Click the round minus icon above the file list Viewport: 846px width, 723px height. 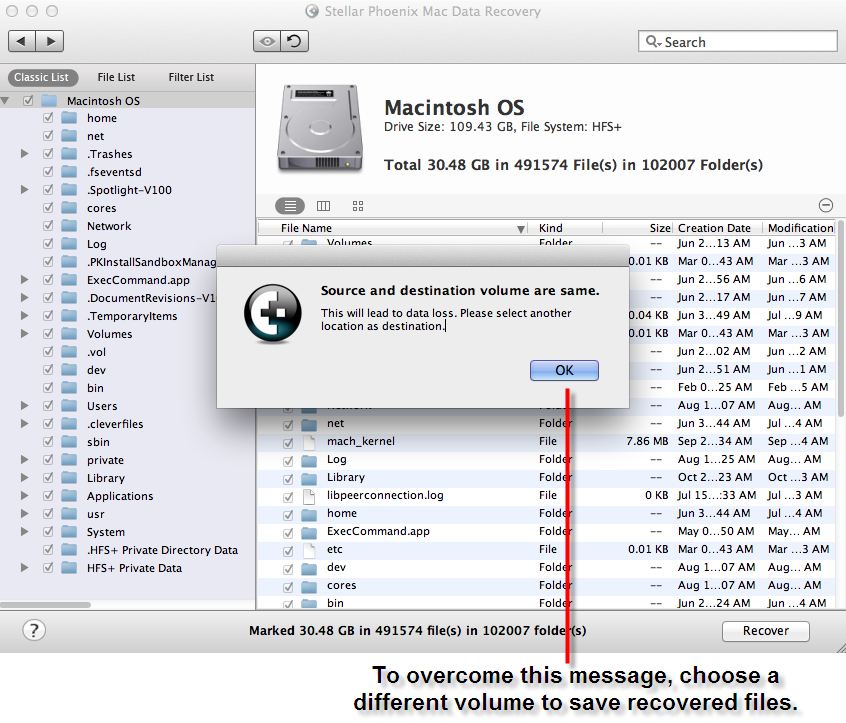tap(826, 205)
